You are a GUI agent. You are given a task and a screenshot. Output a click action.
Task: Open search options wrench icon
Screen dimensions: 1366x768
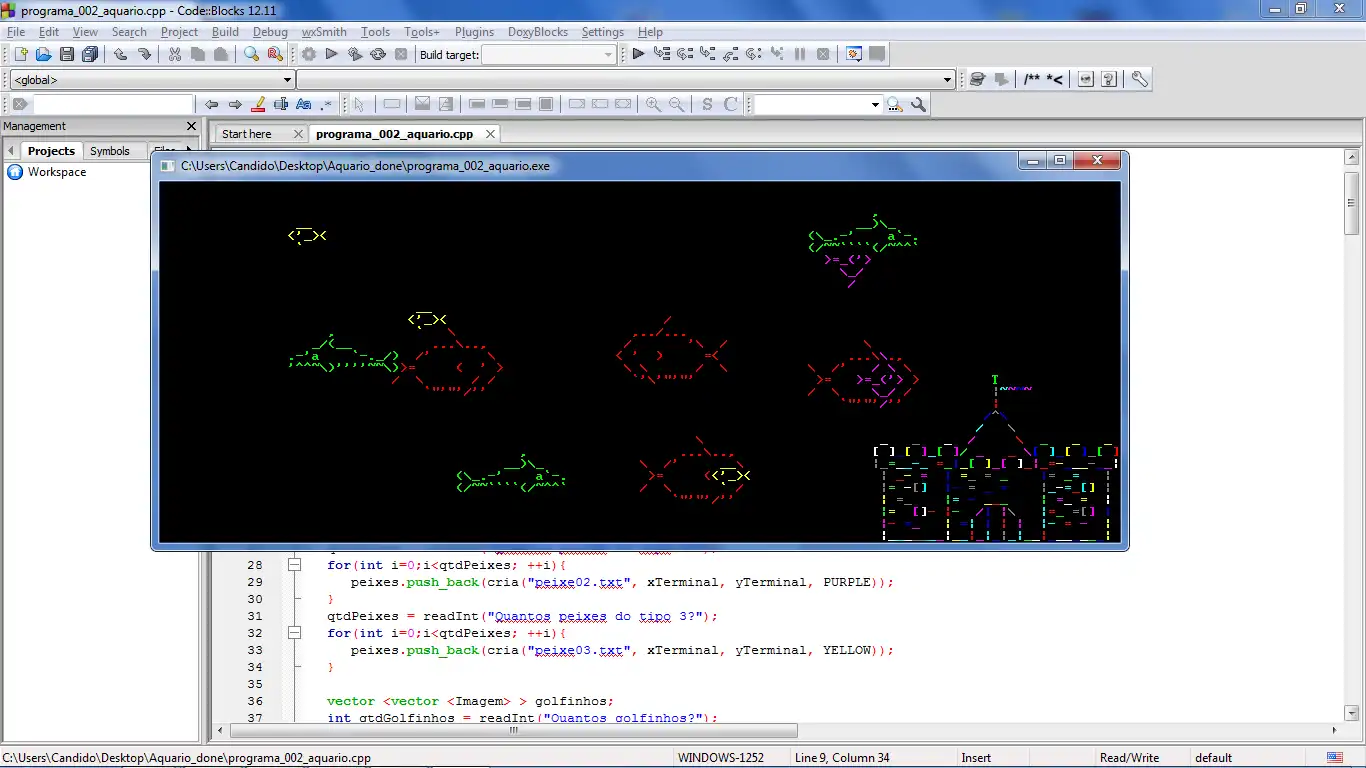coord(919,104)
